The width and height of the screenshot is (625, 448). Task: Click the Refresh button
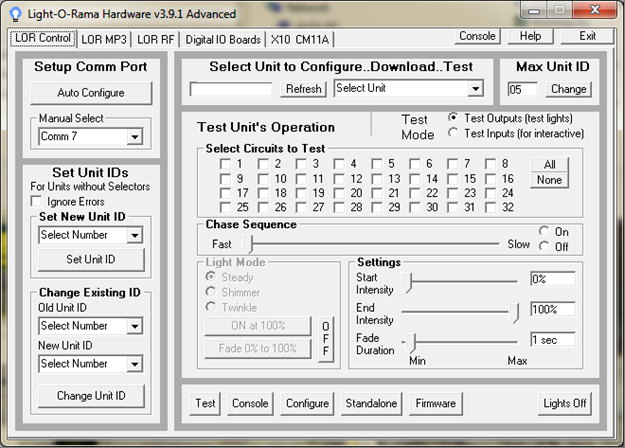(x=303, y=89)
